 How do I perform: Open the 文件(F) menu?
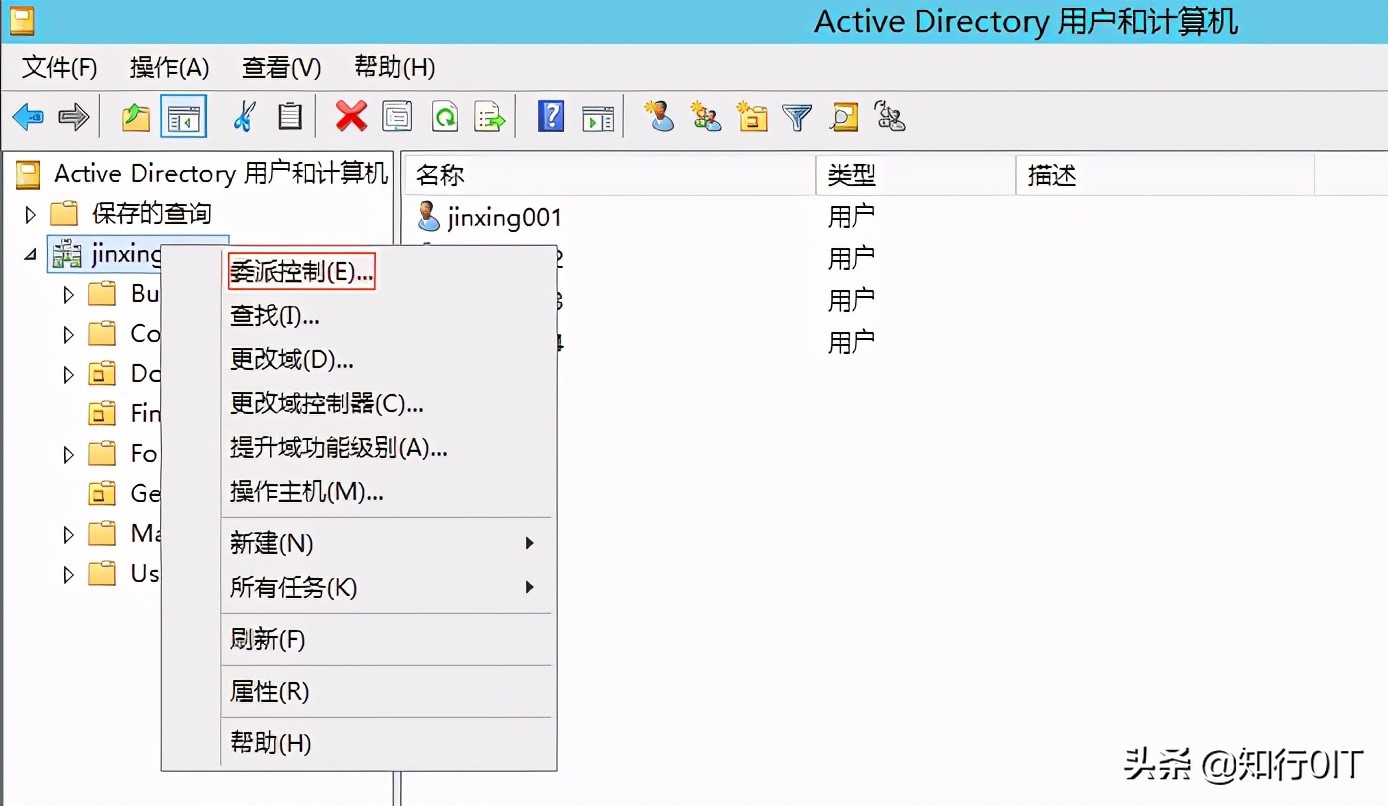(60, 67)
